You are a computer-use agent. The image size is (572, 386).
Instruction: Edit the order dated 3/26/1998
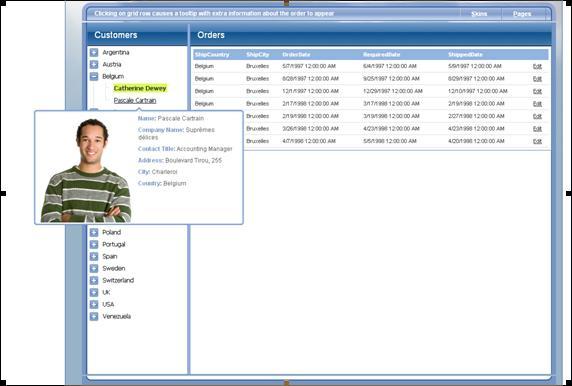537,129
